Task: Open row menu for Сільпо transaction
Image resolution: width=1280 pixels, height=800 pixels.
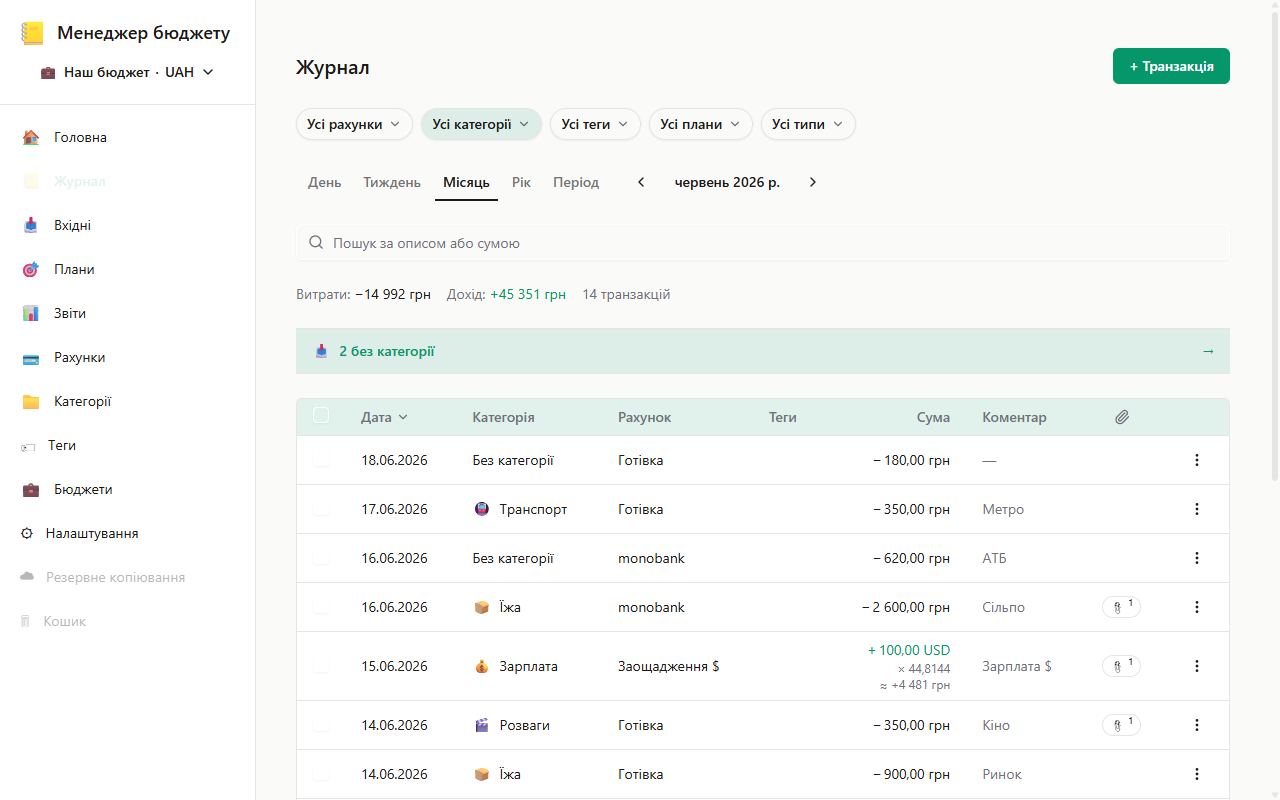Action: (x=1197, y=607)
